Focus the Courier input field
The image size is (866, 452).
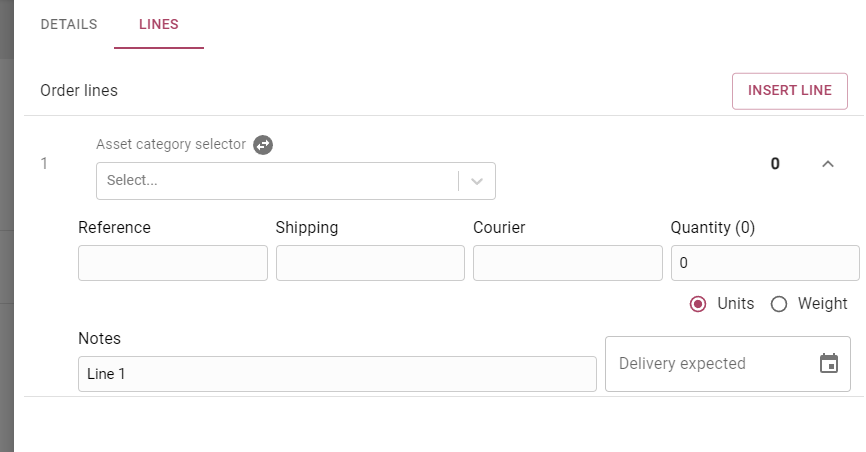[568, 263]
